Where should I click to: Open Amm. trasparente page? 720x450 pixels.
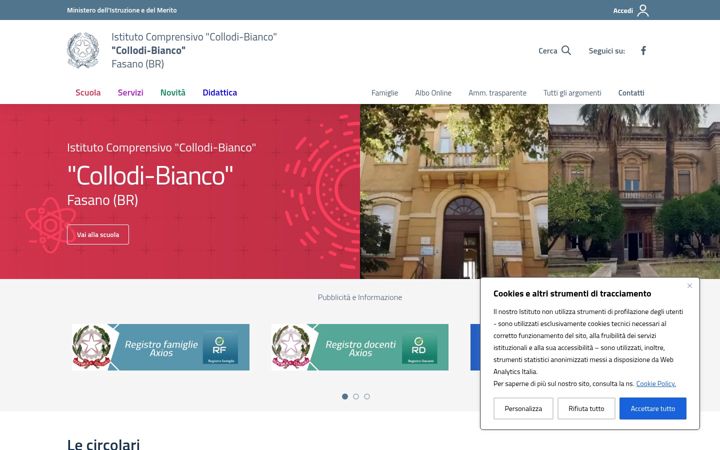point(497,93)
